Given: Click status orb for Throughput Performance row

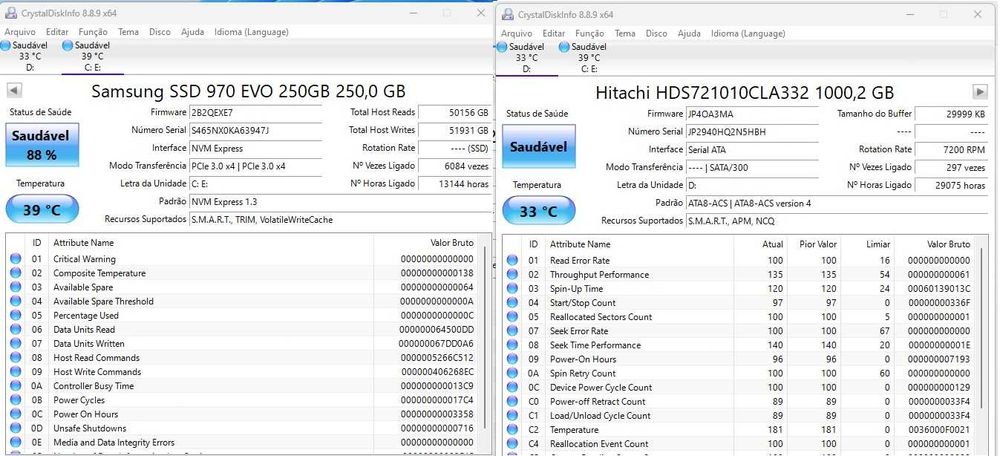Looking at the screenshot, I should 512,274.
